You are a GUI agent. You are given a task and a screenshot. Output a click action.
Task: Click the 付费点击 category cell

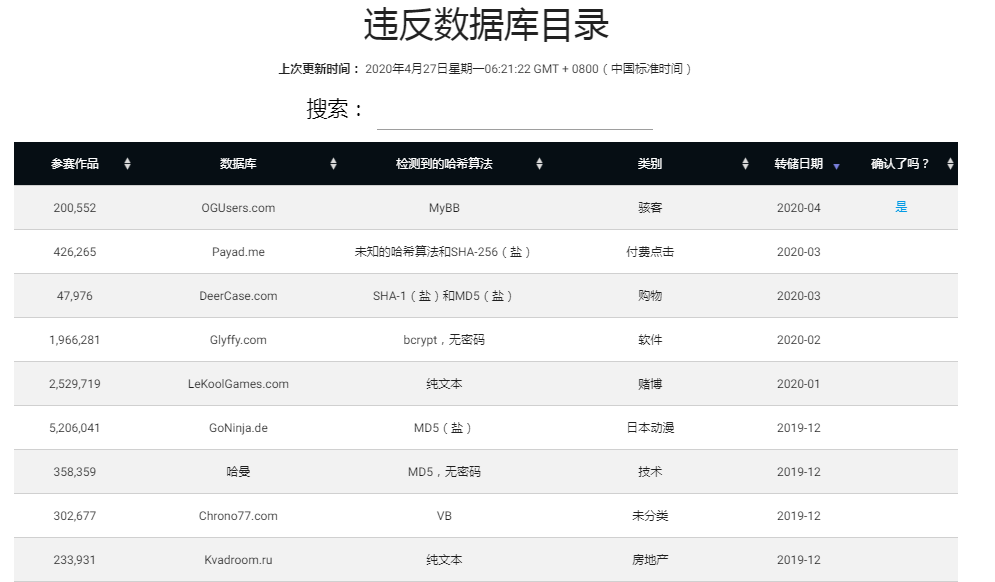coord(650,252)
